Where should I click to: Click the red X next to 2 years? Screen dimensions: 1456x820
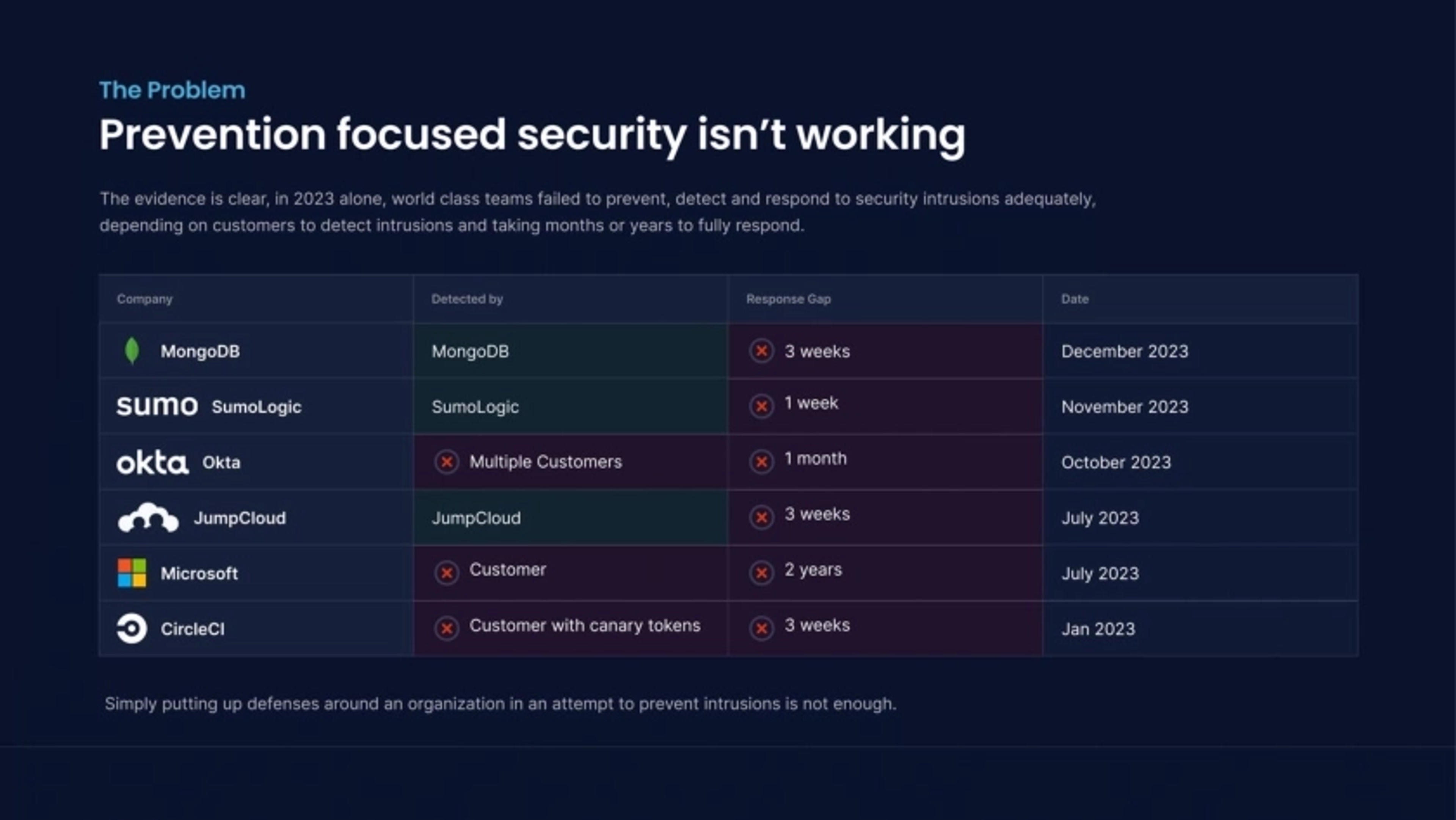pyautogui.click(x=763, y=572)
